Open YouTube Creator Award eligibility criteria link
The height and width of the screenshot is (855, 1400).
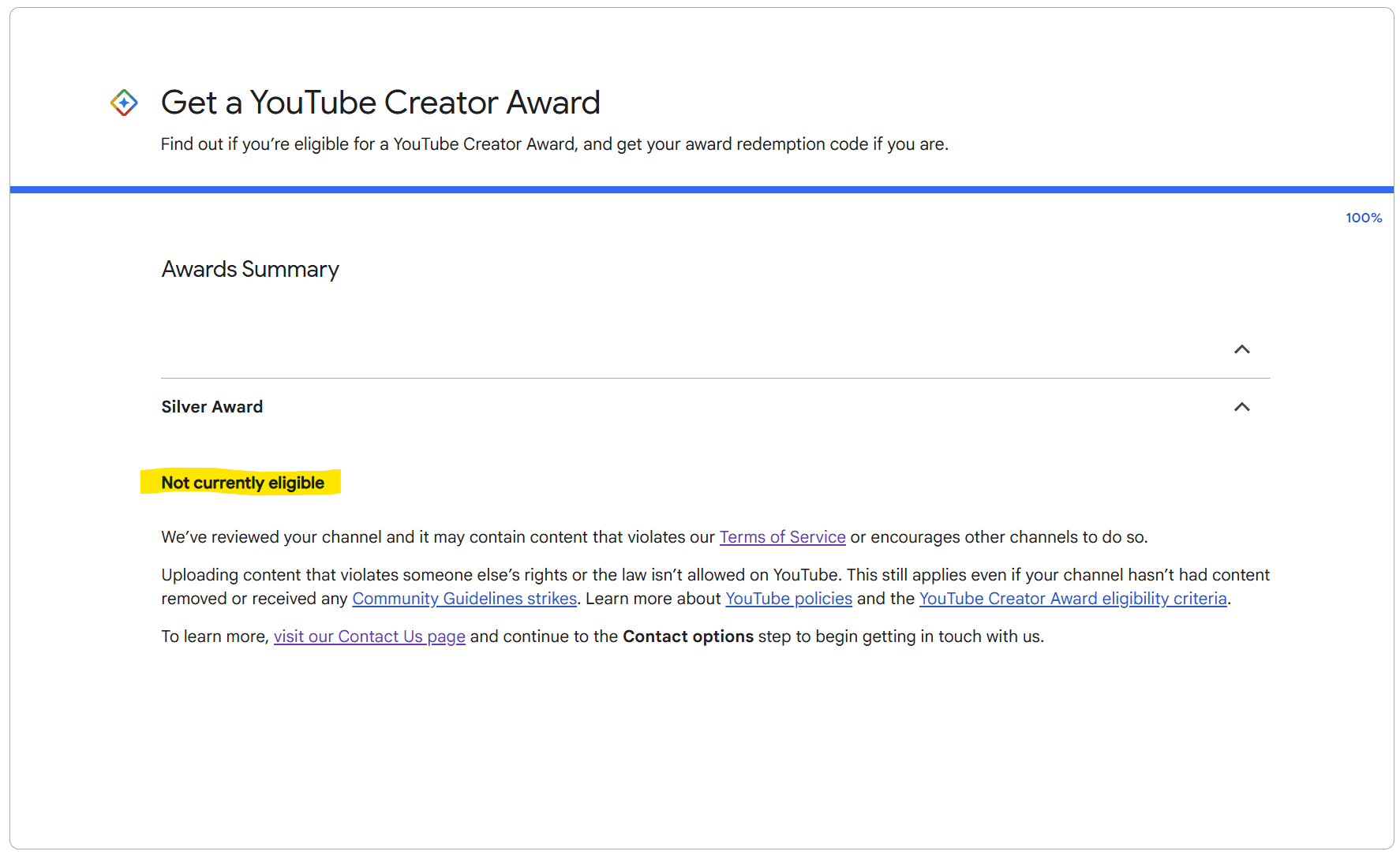coord(1072,599)
